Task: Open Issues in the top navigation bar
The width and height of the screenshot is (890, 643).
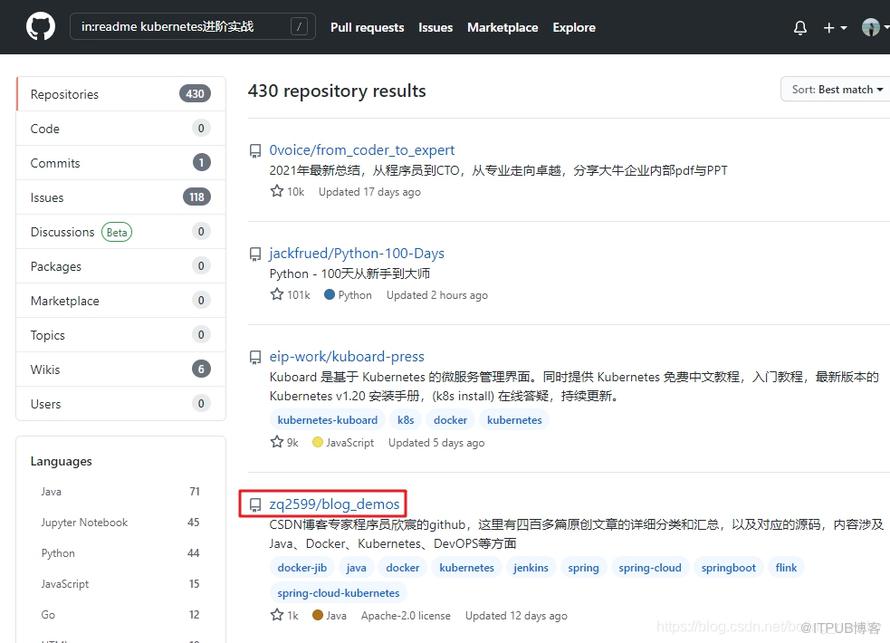Action: tap(435, 27)
